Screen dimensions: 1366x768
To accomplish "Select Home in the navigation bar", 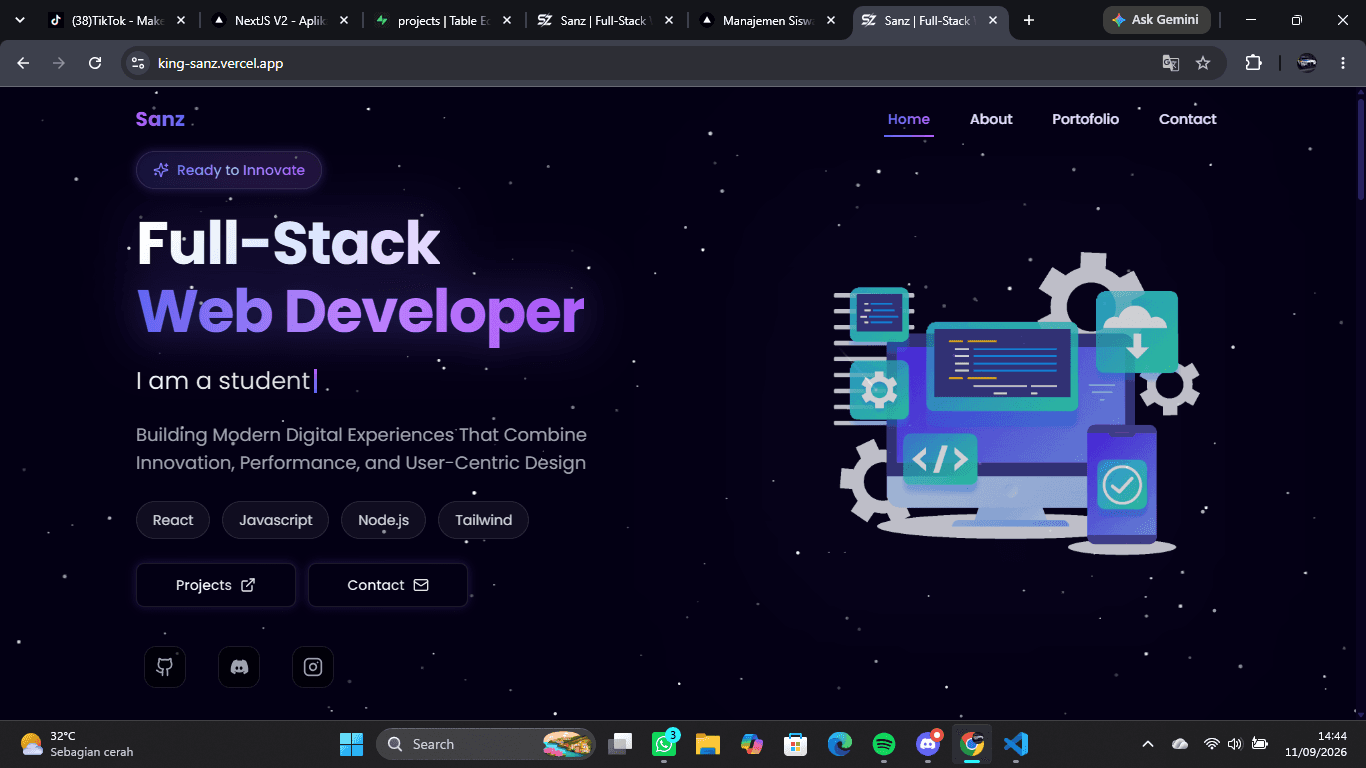I will [x=909, y=119].
